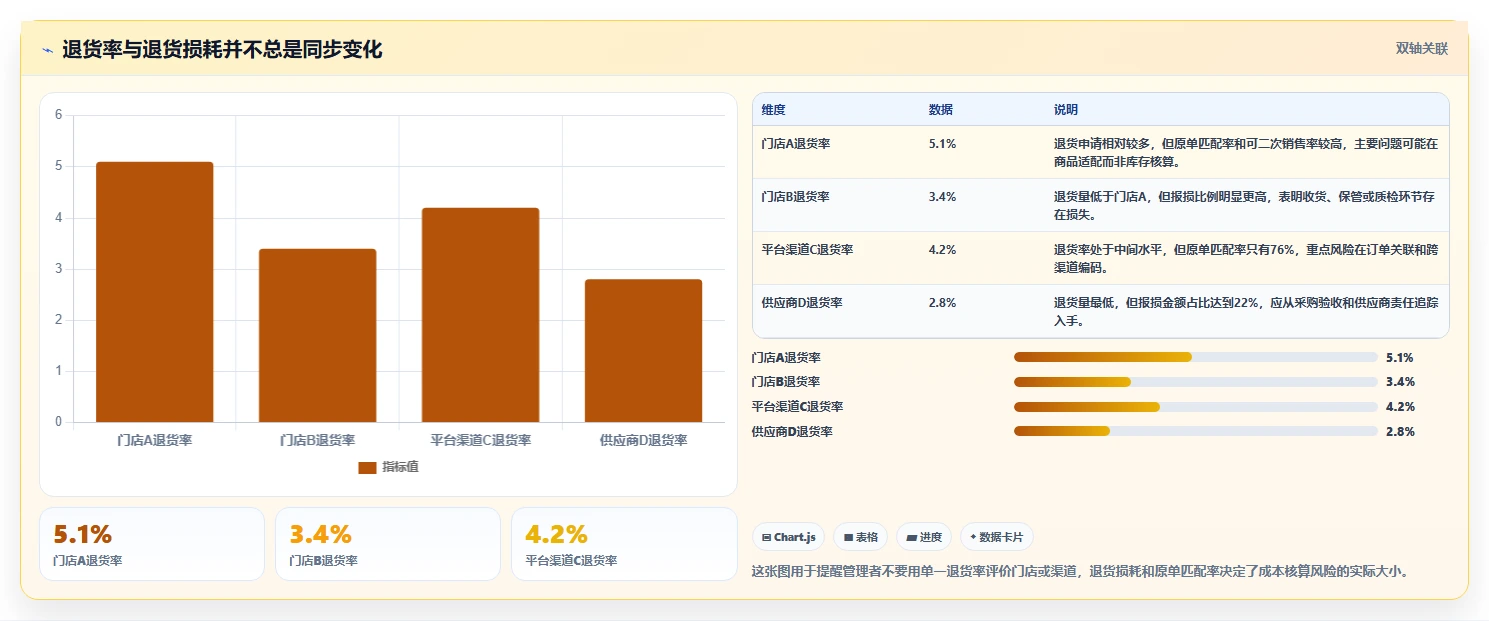Viewport: 1489px width, 621px height.
Task: Click the 门店B退货率 bar in the chart
Action: [317, 336]
